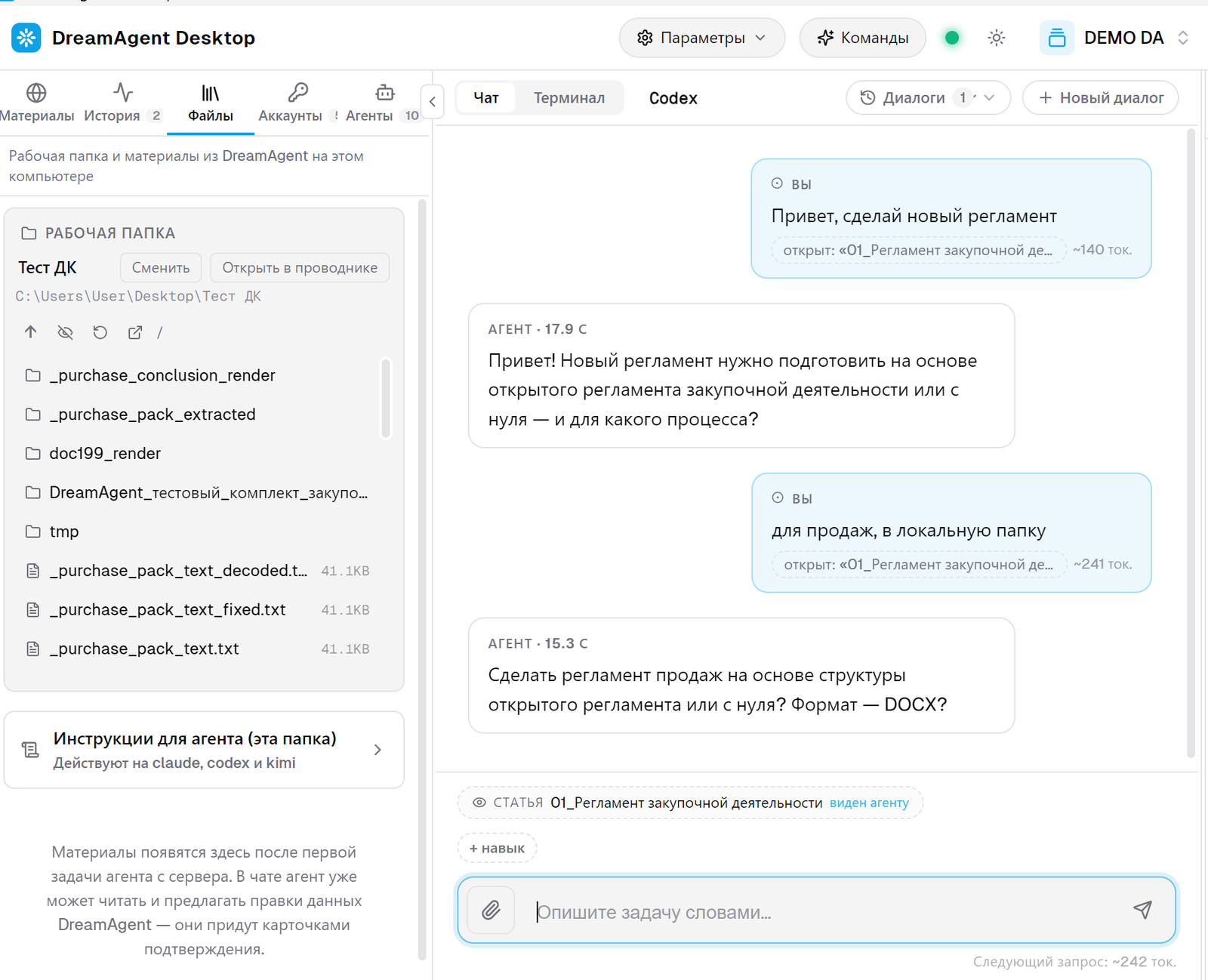The width and height of the screenshot is (1208, 980).
Task: Click the Команды sparkle icon
Action: [825, 38]
